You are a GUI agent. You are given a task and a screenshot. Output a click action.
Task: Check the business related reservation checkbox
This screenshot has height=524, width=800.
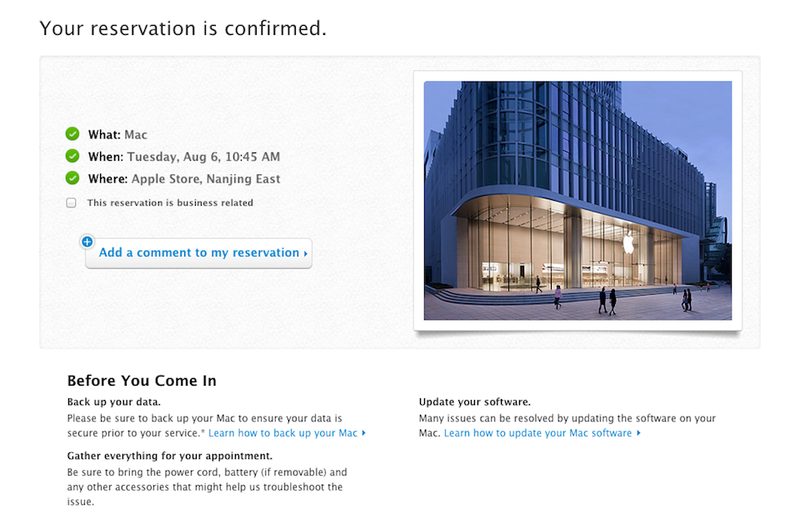click(x=71, y=203)
